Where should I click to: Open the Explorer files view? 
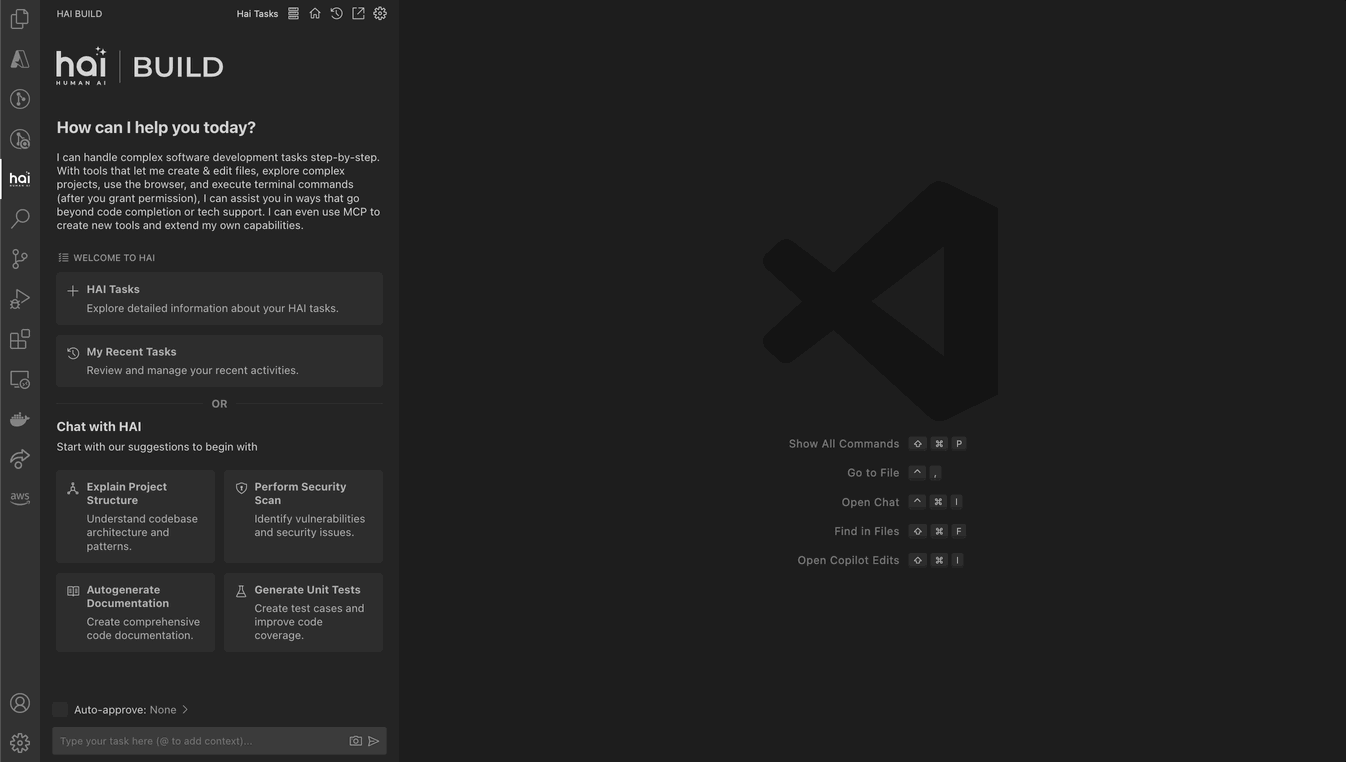click(20, 19)
